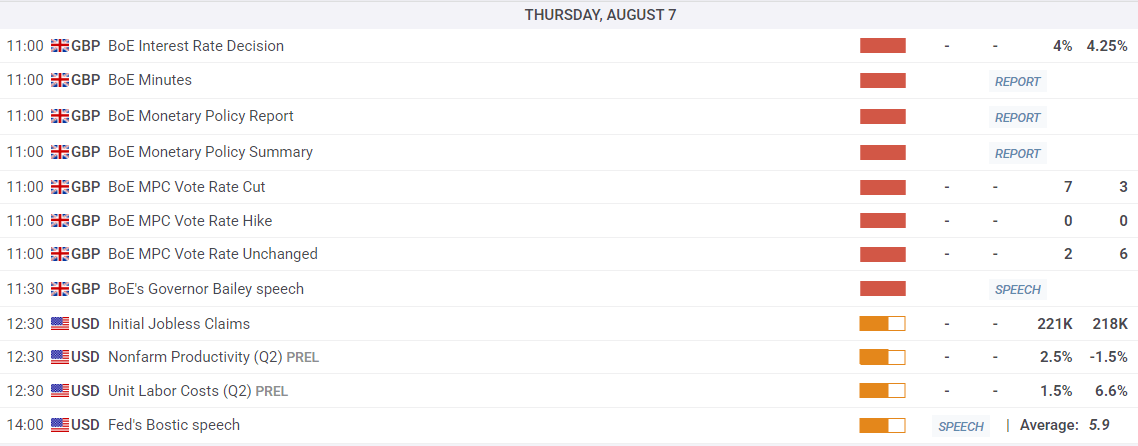Screen dimensions: 1138x446
Task: Click SPEECH badge for Governor Bailey speech
Action: (1017, 290)
